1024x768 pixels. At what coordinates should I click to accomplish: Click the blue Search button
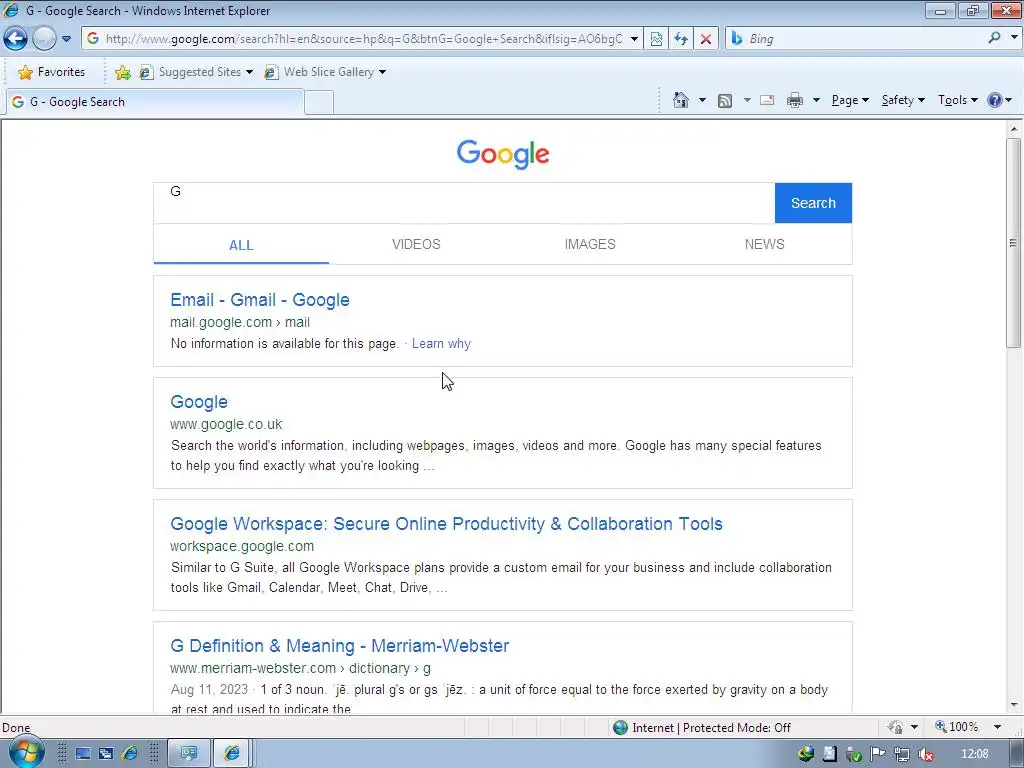[813, 203]
